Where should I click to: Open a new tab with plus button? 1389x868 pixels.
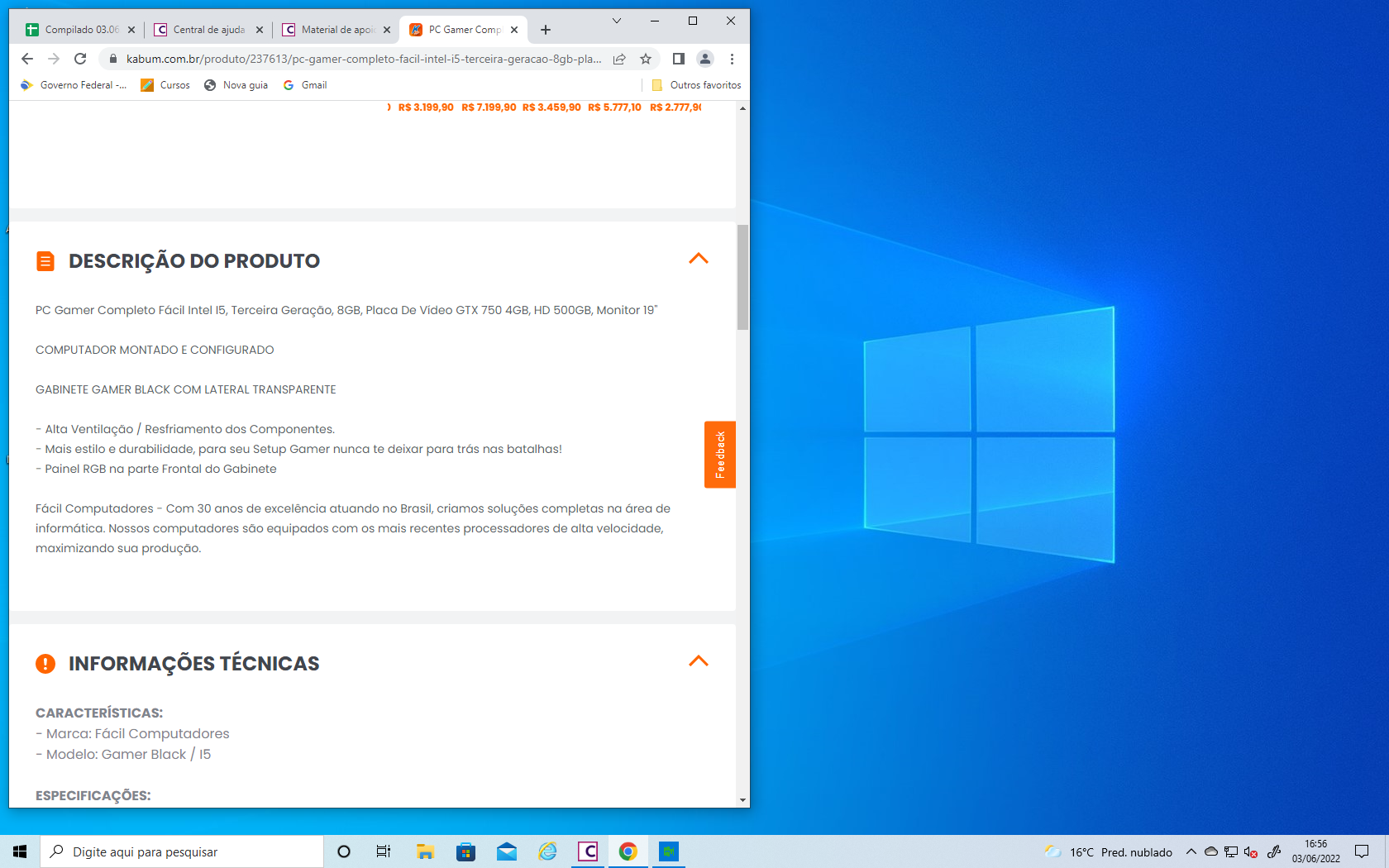point(546,30)
